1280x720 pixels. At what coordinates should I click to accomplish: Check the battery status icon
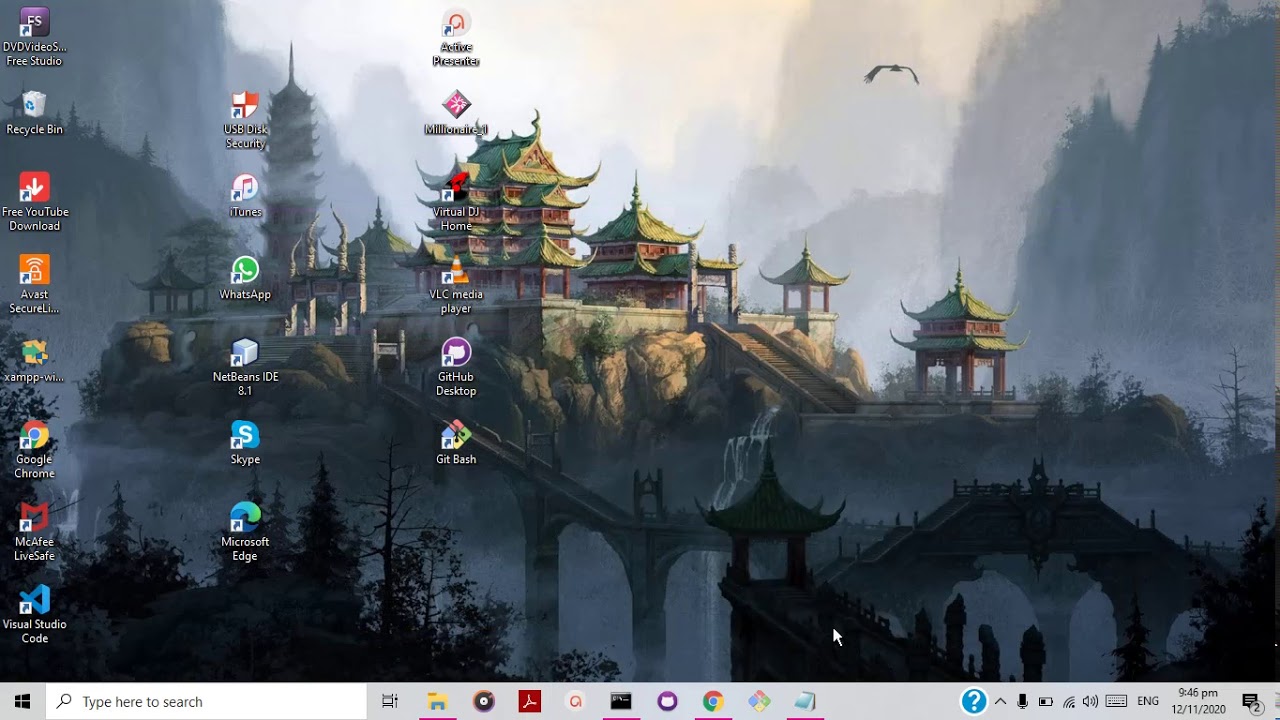pyautogui.click(x=1046, y=701)
